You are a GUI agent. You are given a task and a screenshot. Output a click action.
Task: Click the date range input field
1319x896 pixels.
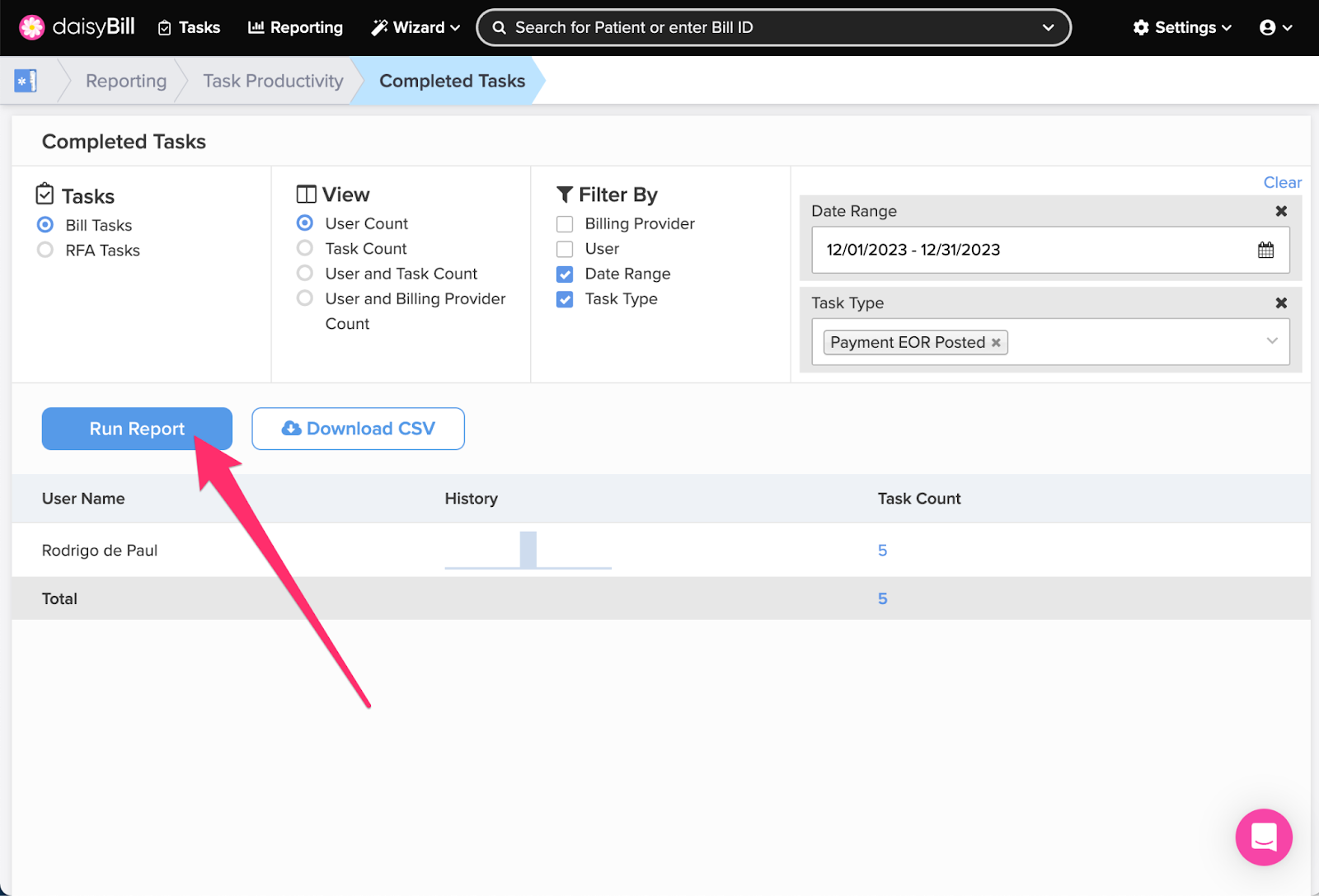pos(1050,250)
